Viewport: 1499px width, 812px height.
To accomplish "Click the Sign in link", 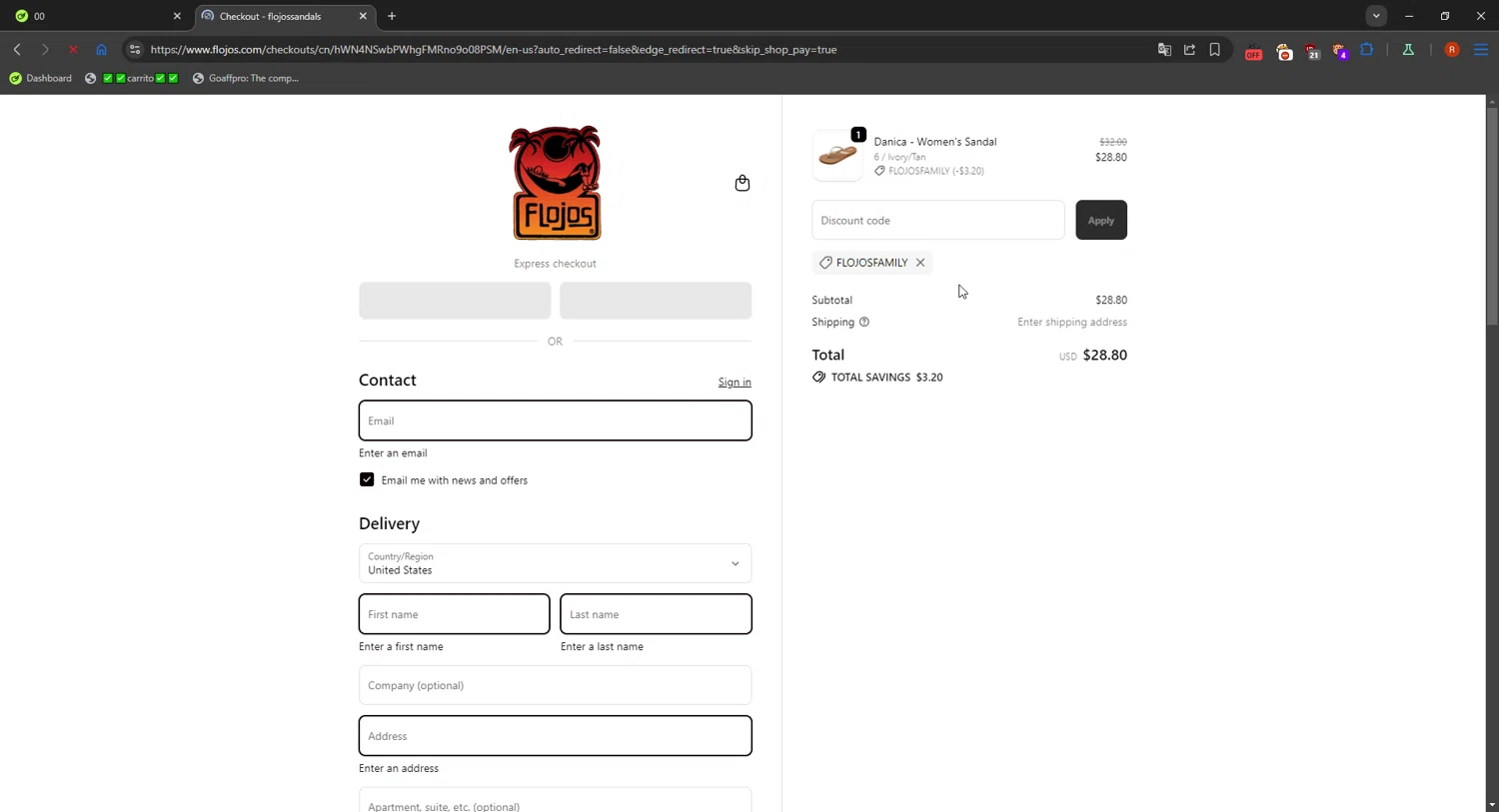I will [735, 383].
